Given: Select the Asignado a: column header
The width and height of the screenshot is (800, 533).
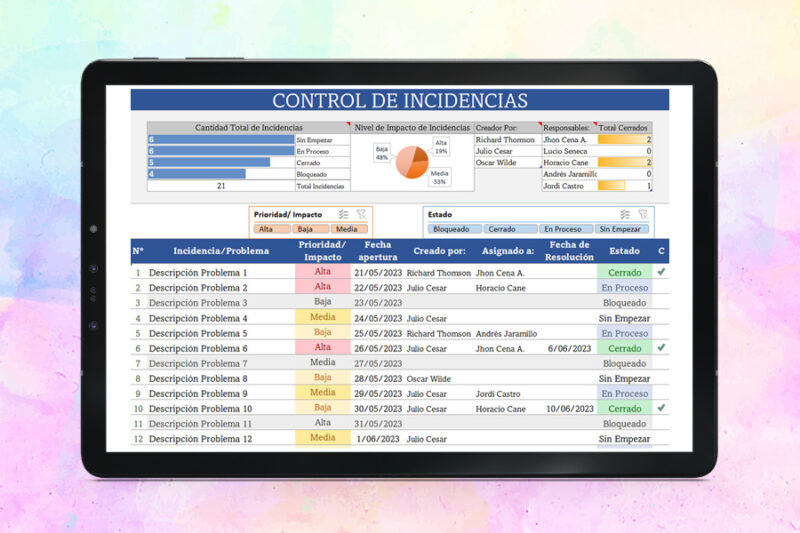Looking at the screenshot, I should (x=508, y=251).
